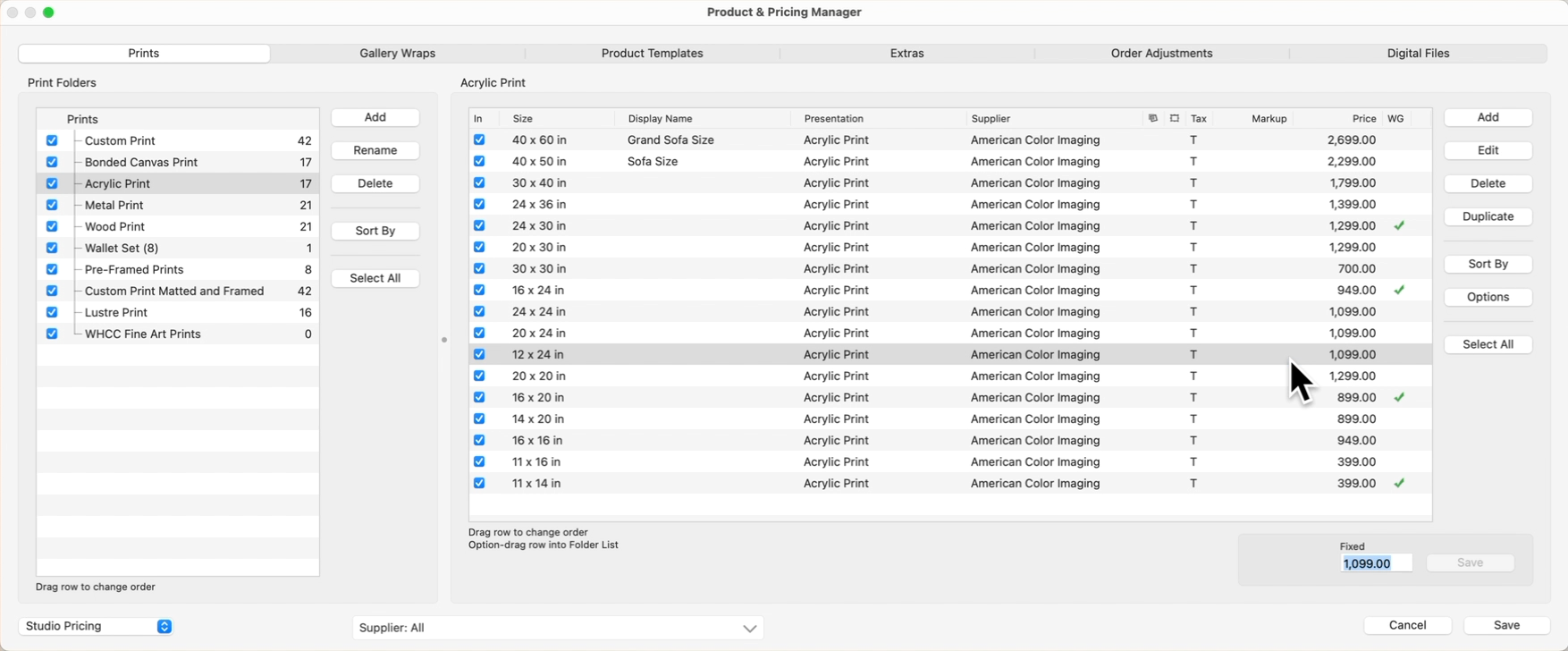The height and width of the screenshot is (651, 1568).
Task: Click the green checkmark on the 24 x 30 in row
Action: coord(1399,226)
